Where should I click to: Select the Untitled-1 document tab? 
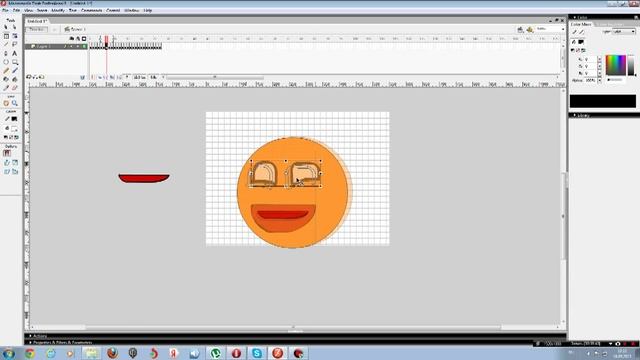[x=37, y=21]
